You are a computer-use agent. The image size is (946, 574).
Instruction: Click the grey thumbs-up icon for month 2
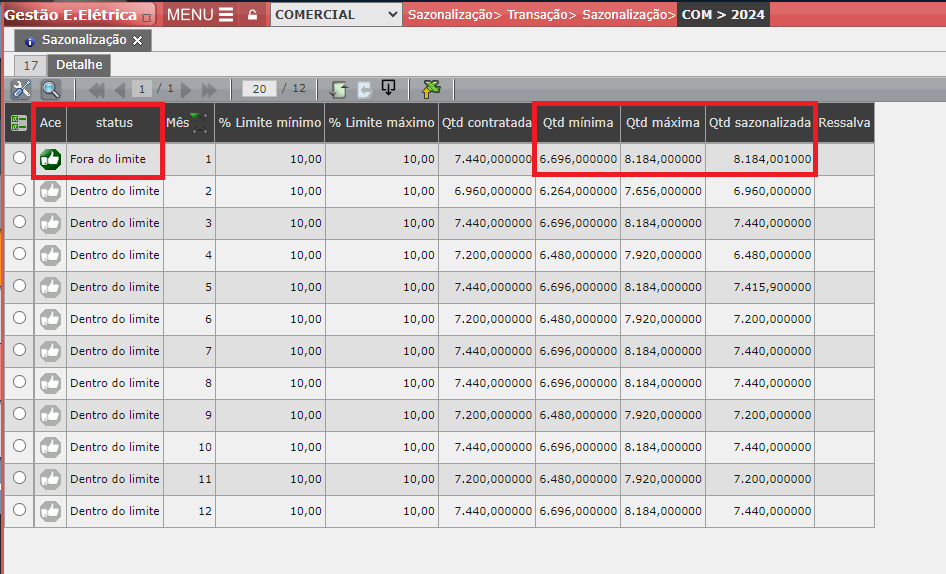(50, 191)
